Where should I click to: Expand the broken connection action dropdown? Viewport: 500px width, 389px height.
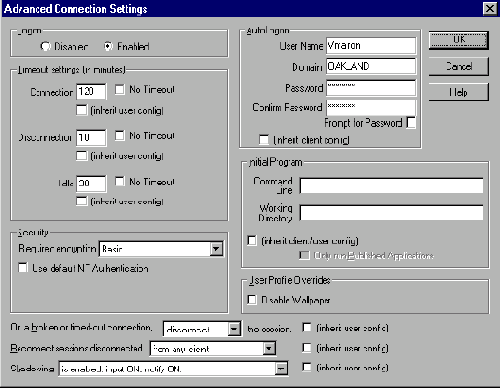[x=234, y=329]
